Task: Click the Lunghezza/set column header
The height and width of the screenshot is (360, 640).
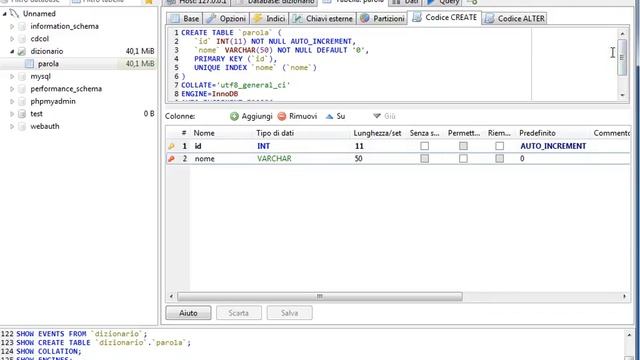Action: 378,133
